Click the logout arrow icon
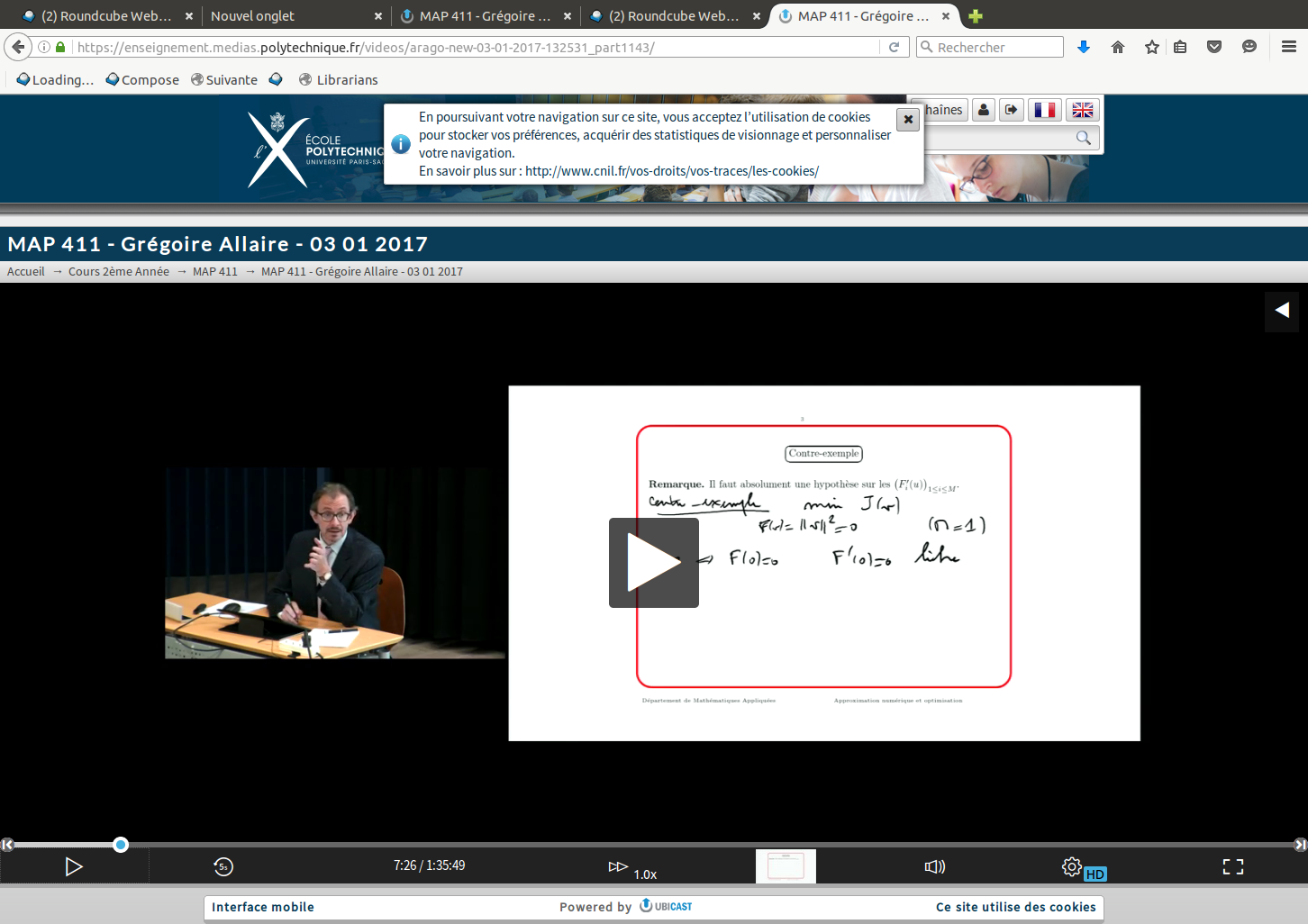Image resolution: width=1308 pixels, height=924 pixels. click(1012, 110)
